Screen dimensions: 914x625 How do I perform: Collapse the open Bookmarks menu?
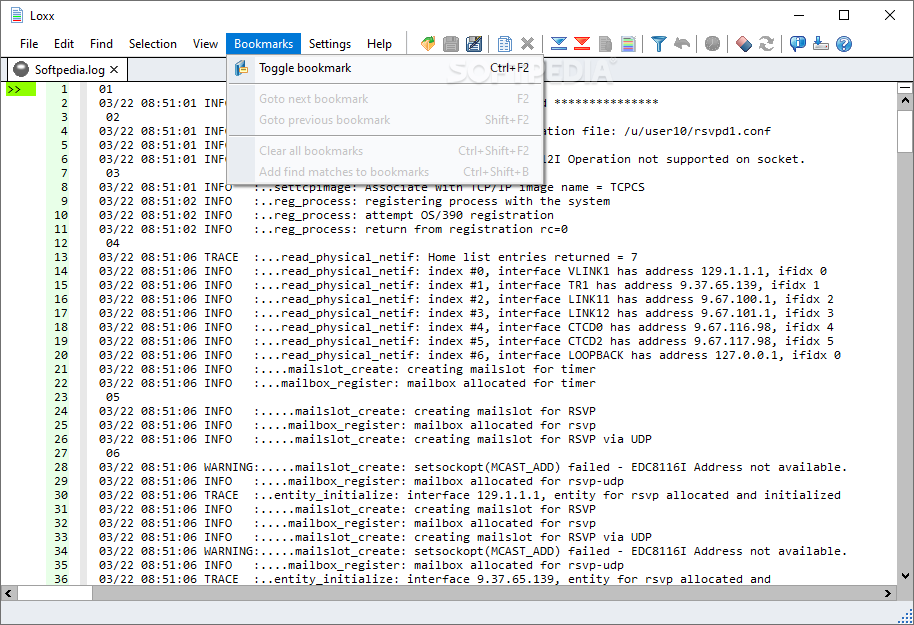coord(263,44)
